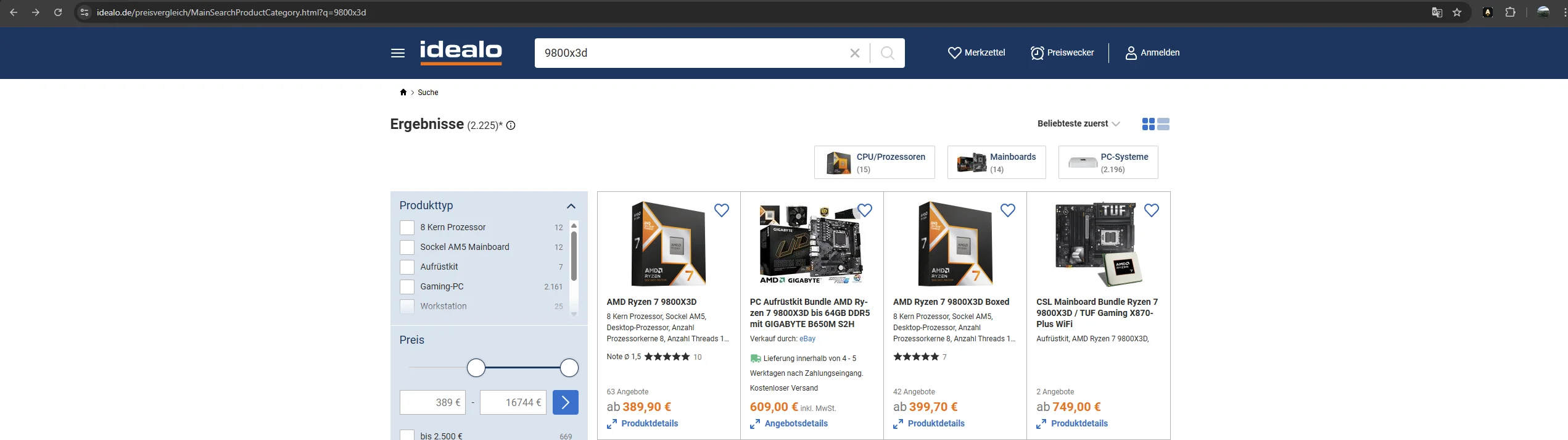Add GIGABYTE Aufrüstkit bundle to Merkzettel
This screenshot has width=1568, height=440.
[865, 210]
